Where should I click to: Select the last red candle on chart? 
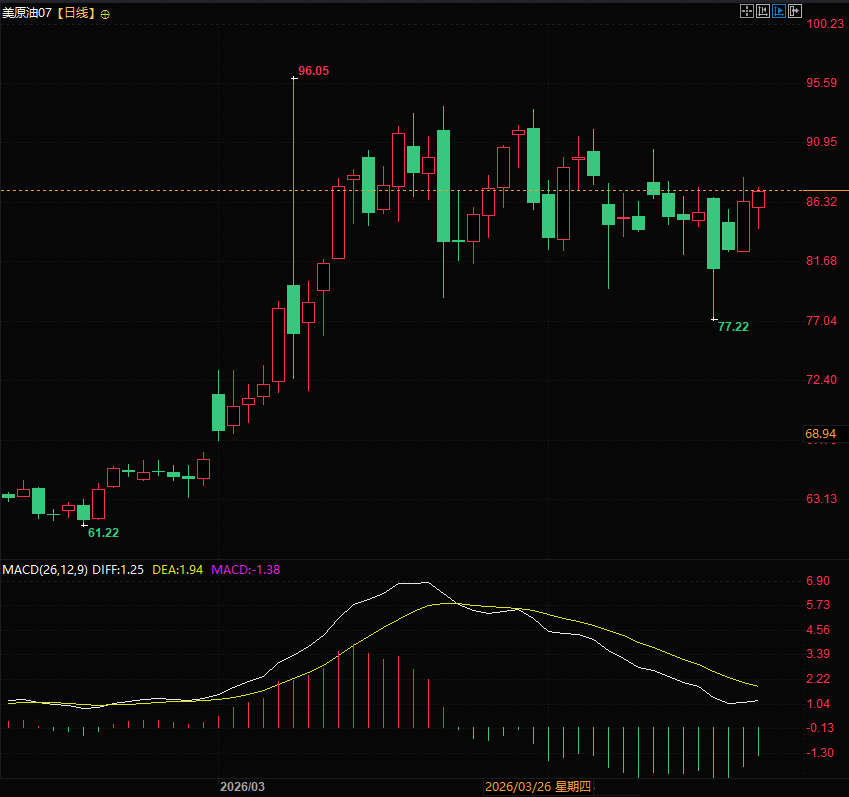click(758, 199)
